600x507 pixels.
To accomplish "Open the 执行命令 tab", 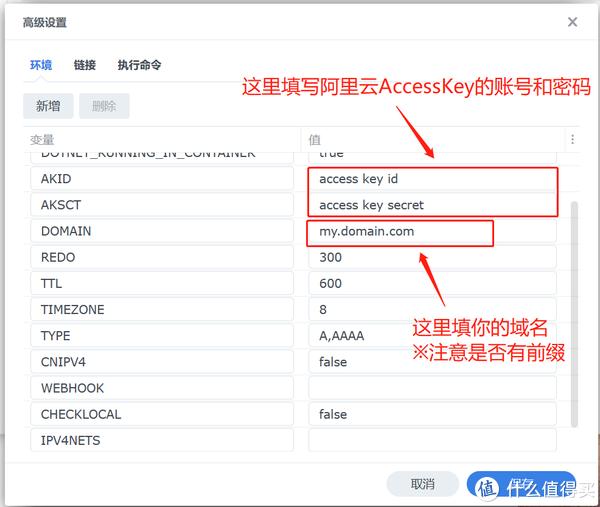I will point(139,65).
